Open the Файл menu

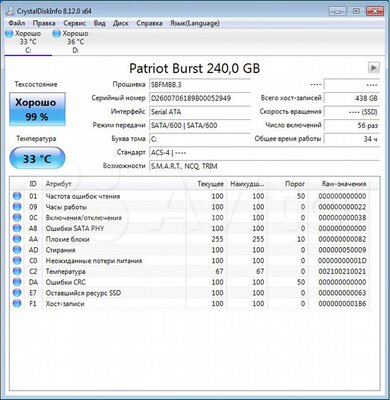[17, 23]
